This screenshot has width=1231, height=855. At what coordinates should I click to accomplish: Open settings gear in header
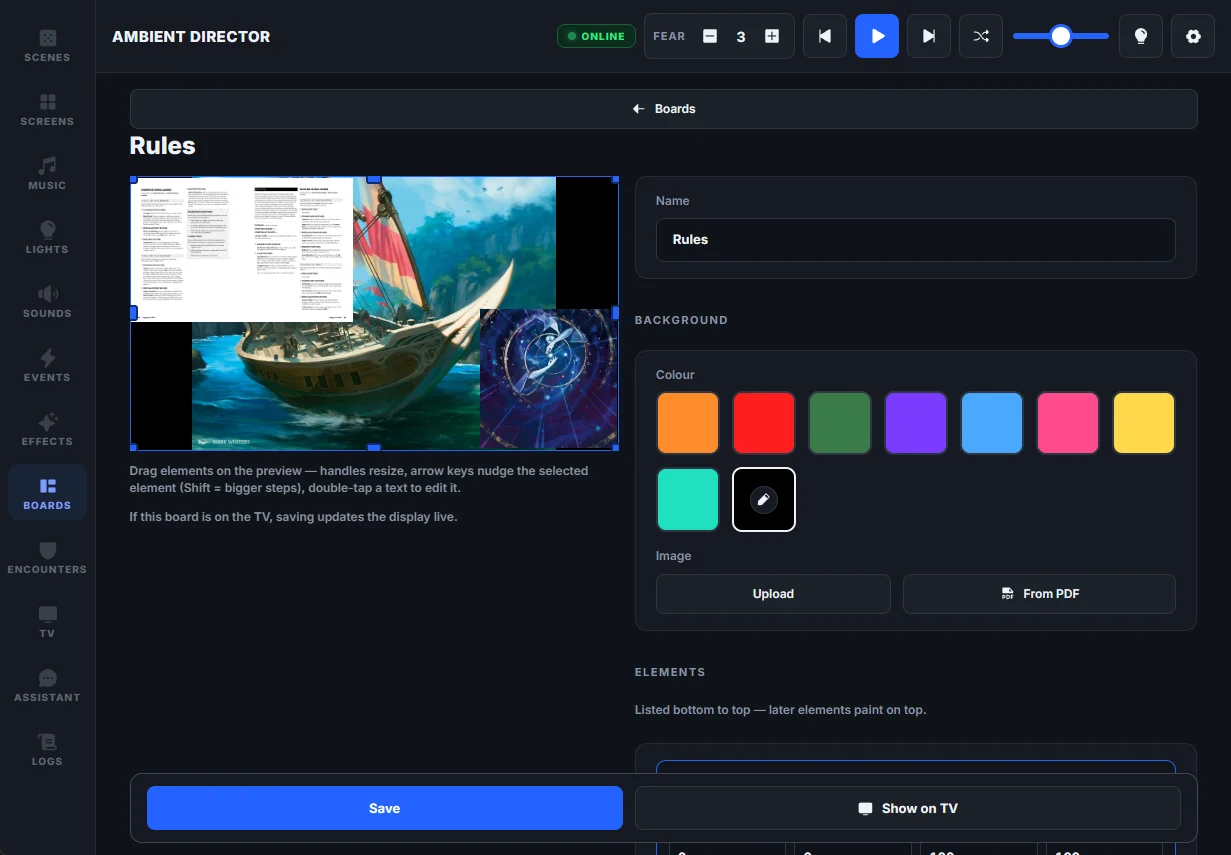[x=1193, y=36]
